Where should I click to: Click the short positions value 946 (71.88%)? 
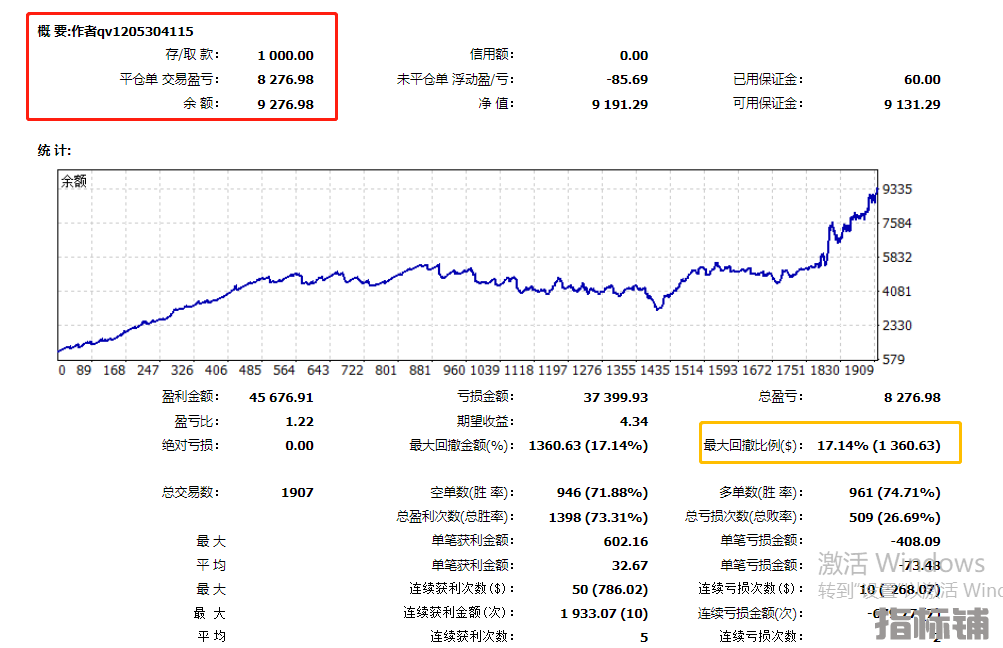[x=602, y=493]
